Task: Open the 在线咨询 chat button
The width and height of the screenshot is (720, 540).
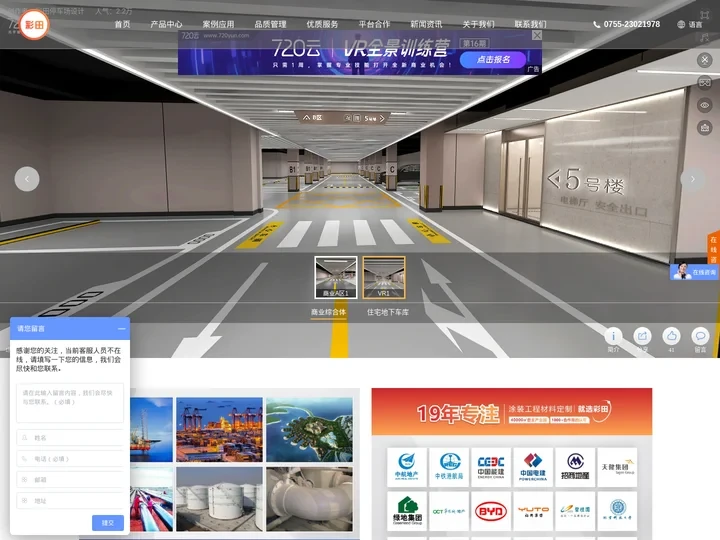Action: [x=694, y=272]
